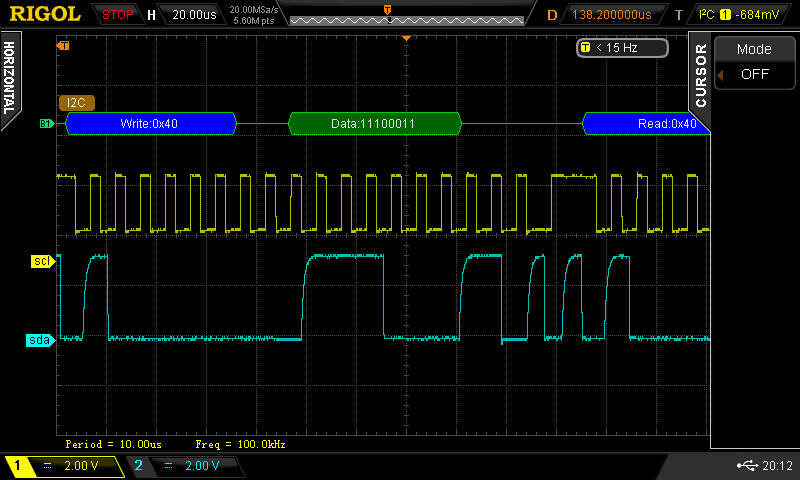This screenshot has width=800, height=480.
Task: Click the orange trigger marker above memory bar
Action: (387, 10)
